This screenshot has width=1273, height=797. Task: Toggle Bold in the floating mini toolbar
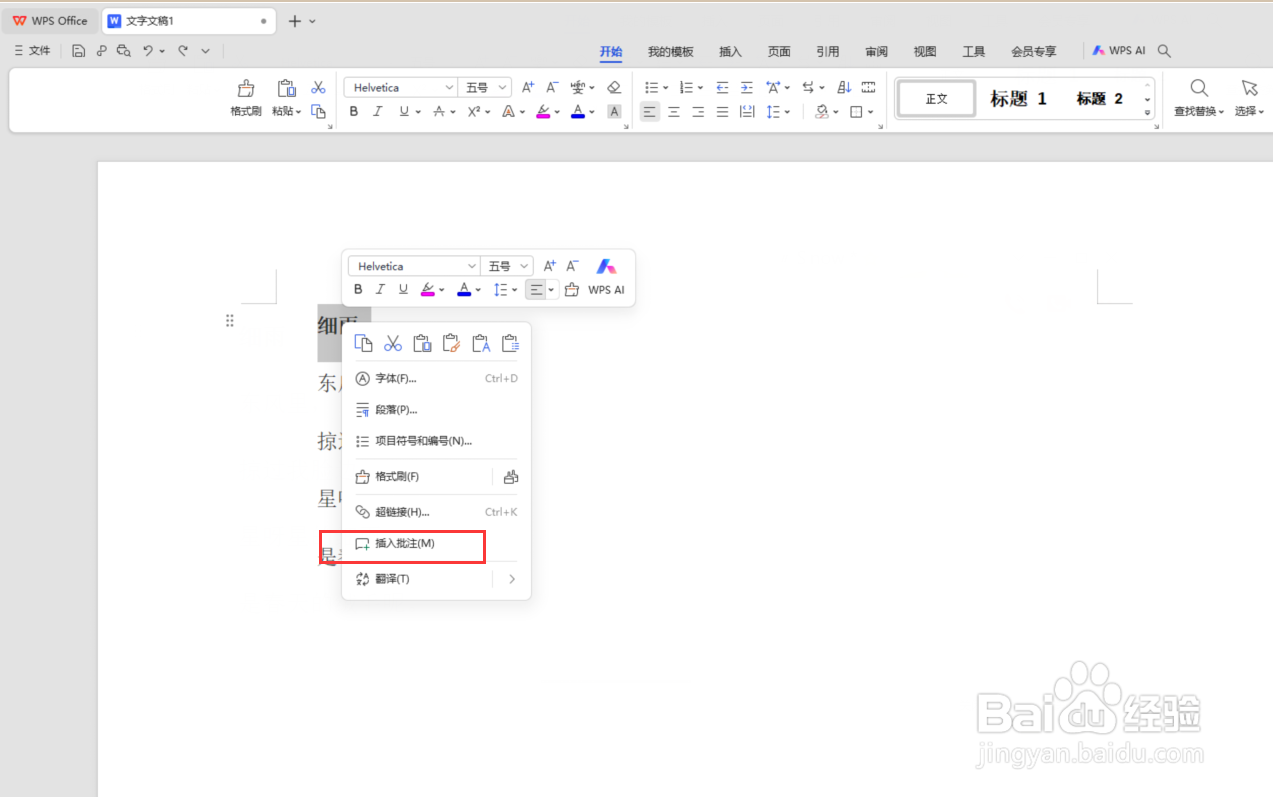358,290
